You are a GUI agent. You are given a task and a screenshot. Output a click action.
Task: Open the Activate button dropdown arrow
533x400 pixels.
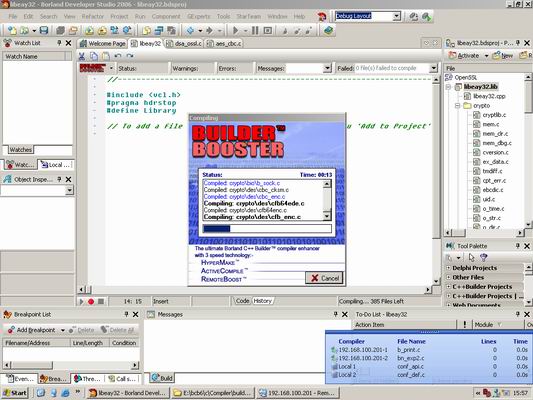coord(486,56)
